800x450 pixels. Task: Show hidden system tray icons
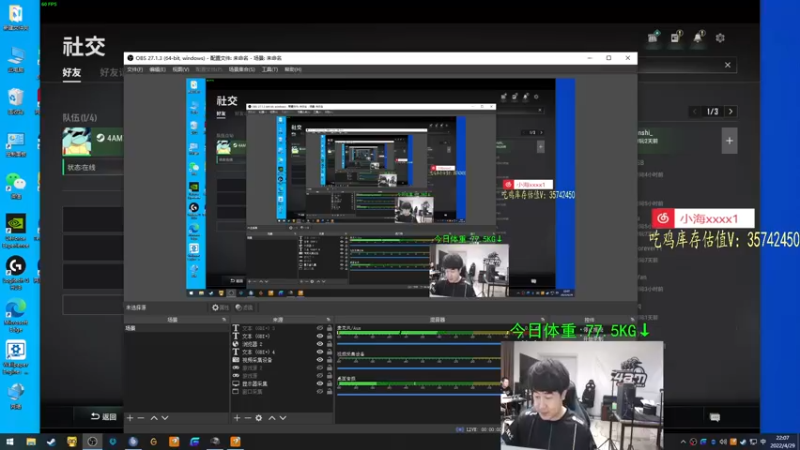(683, 442)
